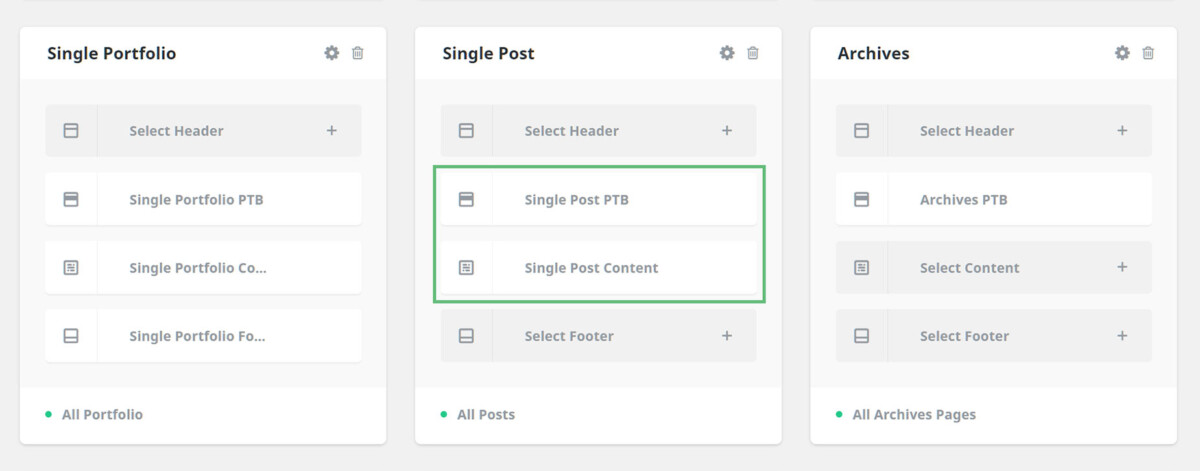Screen dimensions: 1200x471
Task: Open settings gear for Single Post
Action: pos(727,53)
